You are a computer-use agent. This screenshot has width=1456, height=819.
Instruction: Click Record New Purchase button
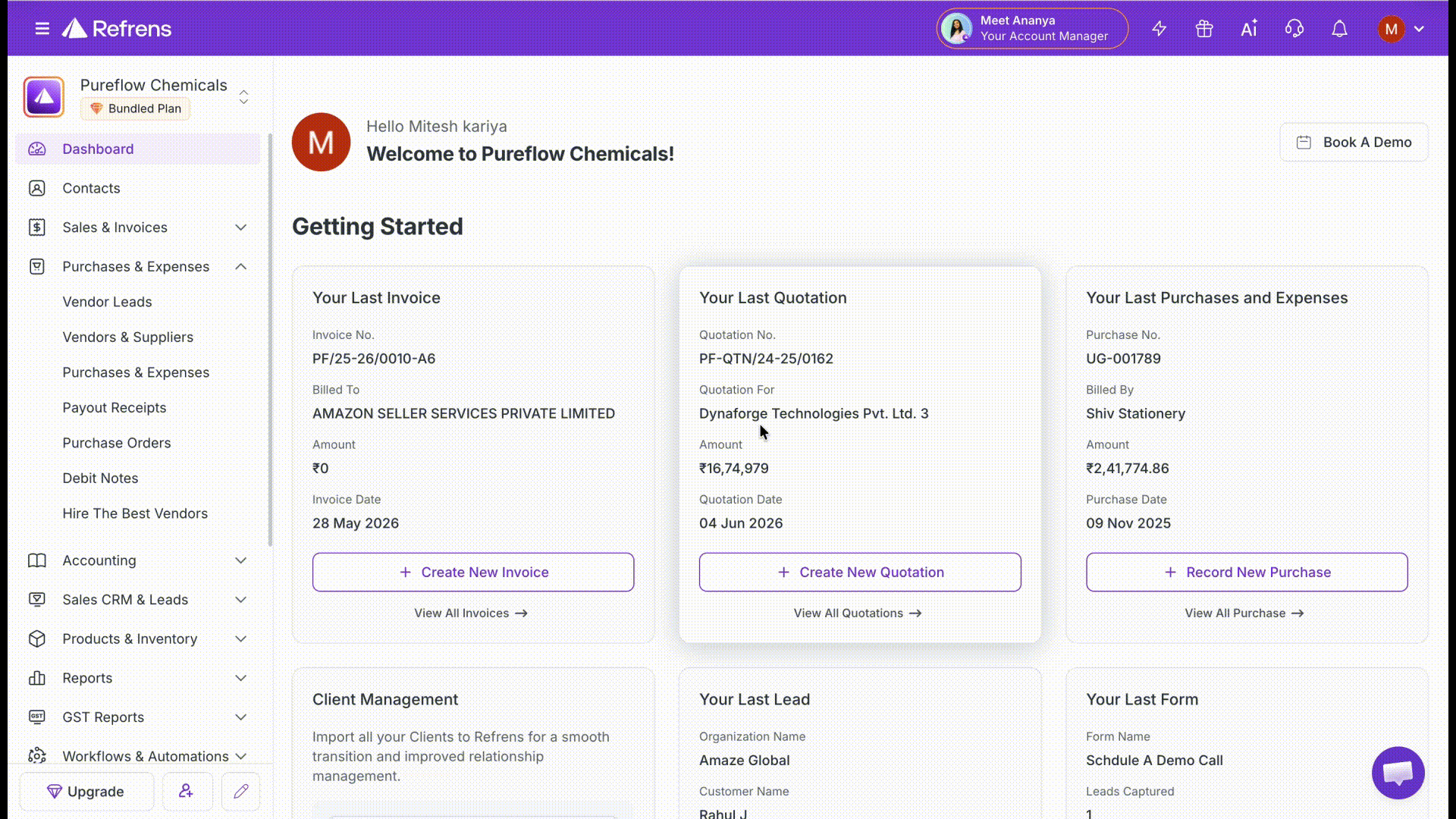click(1247, 572)
